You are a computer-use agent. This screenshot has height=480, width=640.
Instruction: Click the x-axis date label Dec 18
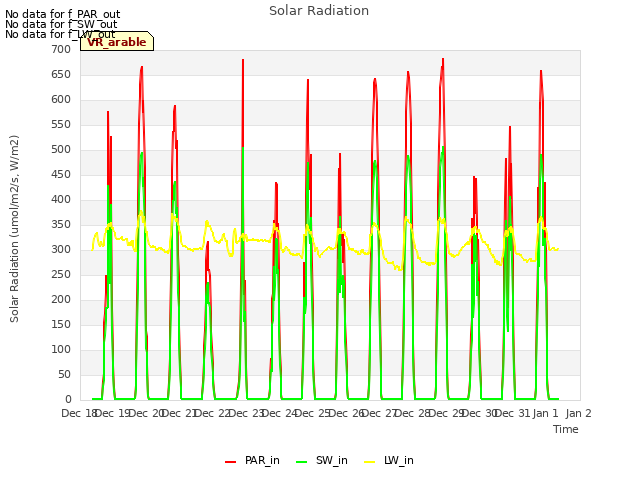pyautogui.click(x=78, y=413)
